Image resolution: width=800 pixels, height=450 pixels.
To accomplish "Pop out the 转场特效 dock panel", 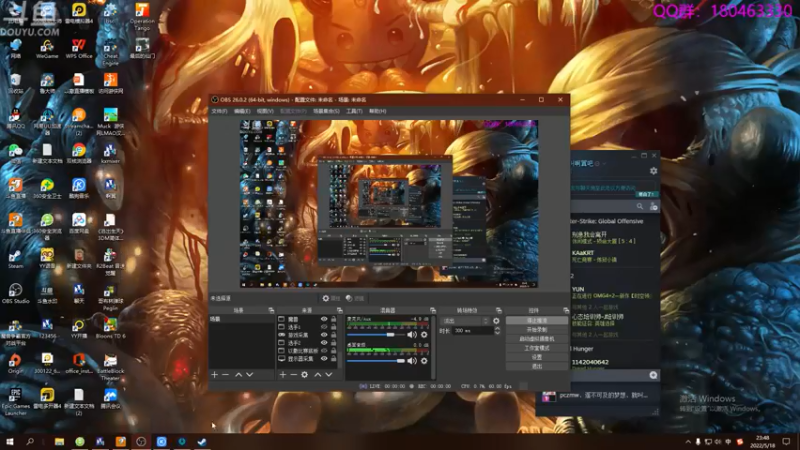I will (498, 310).
